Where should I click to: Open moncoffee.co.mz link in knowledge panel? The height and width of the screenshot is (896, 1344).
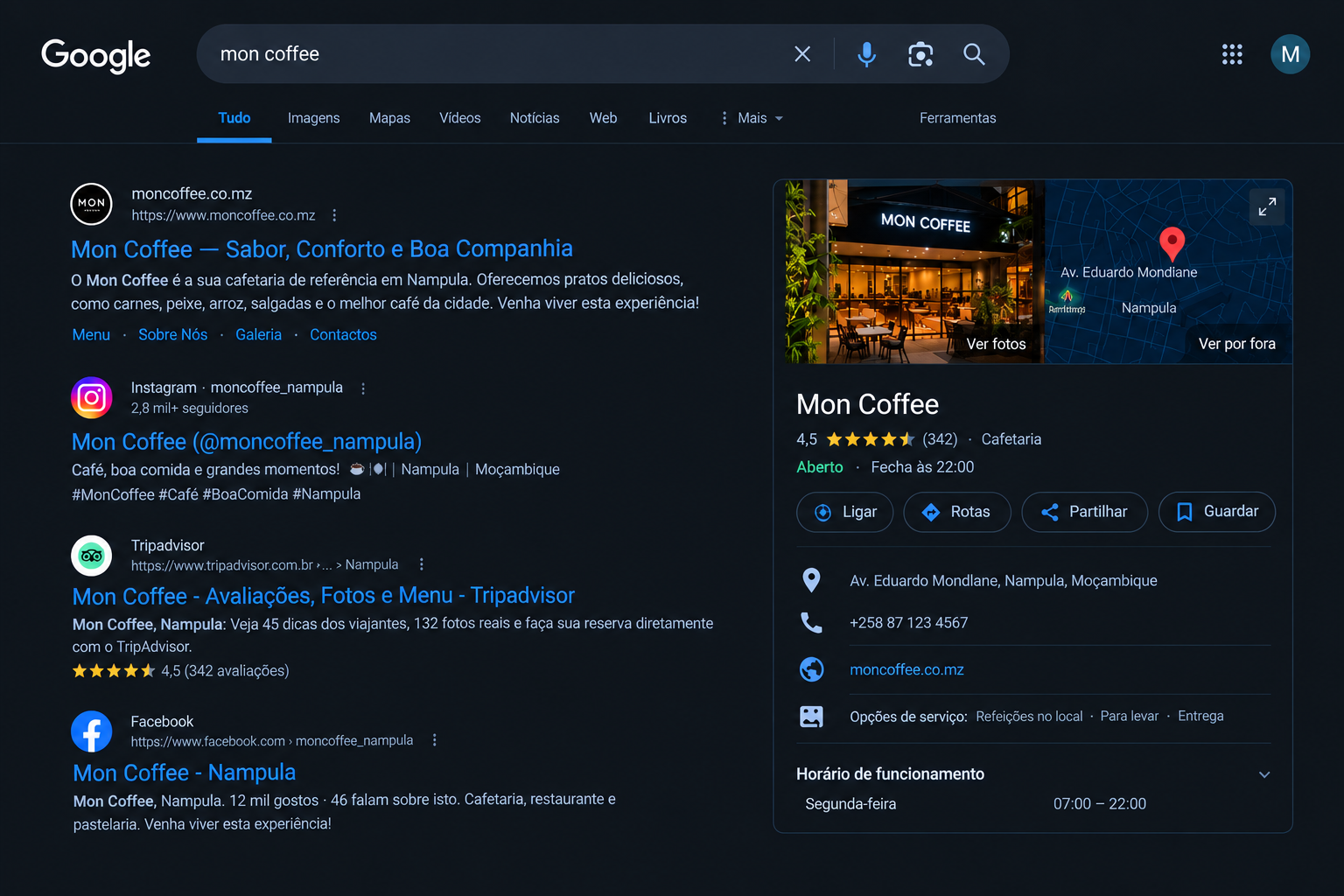(x=906, y=669)
